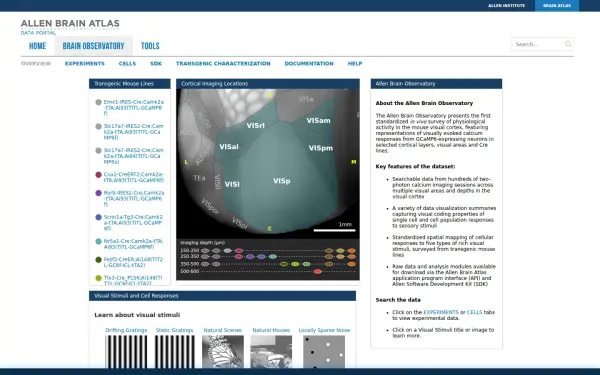This screenshot has height=375, width=600.
Task: Click the butterfly Natural Scenes thumbnail
Action: tap(223, 352)
